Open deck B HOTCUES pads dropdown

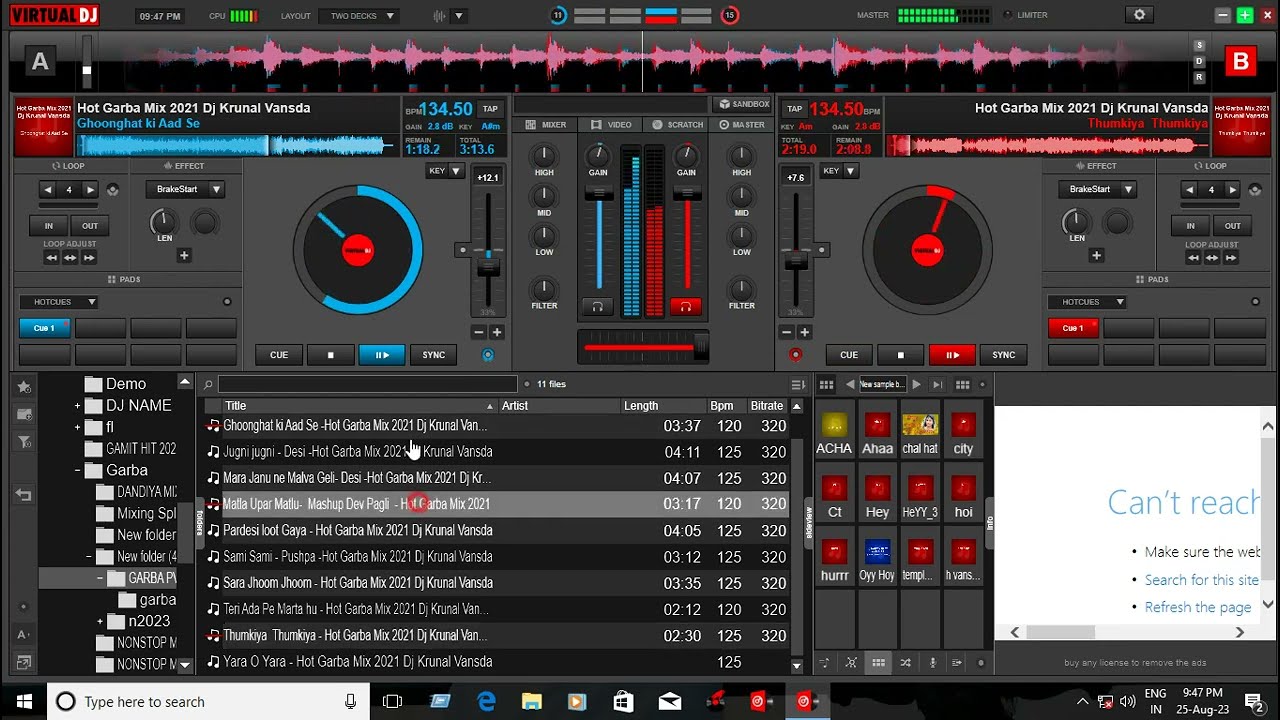point(1086,302)
